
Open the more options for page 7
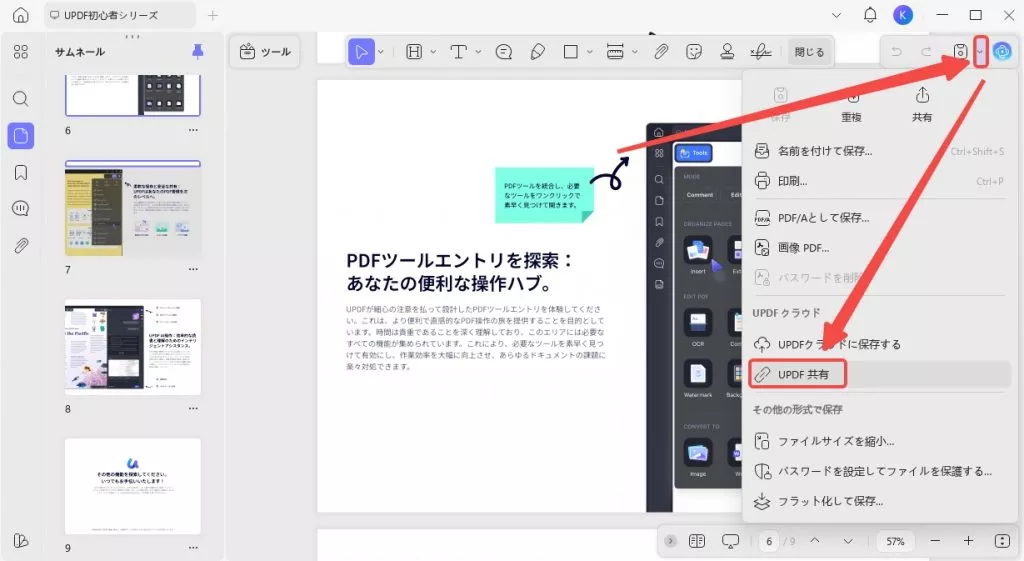tap(193, 269)
